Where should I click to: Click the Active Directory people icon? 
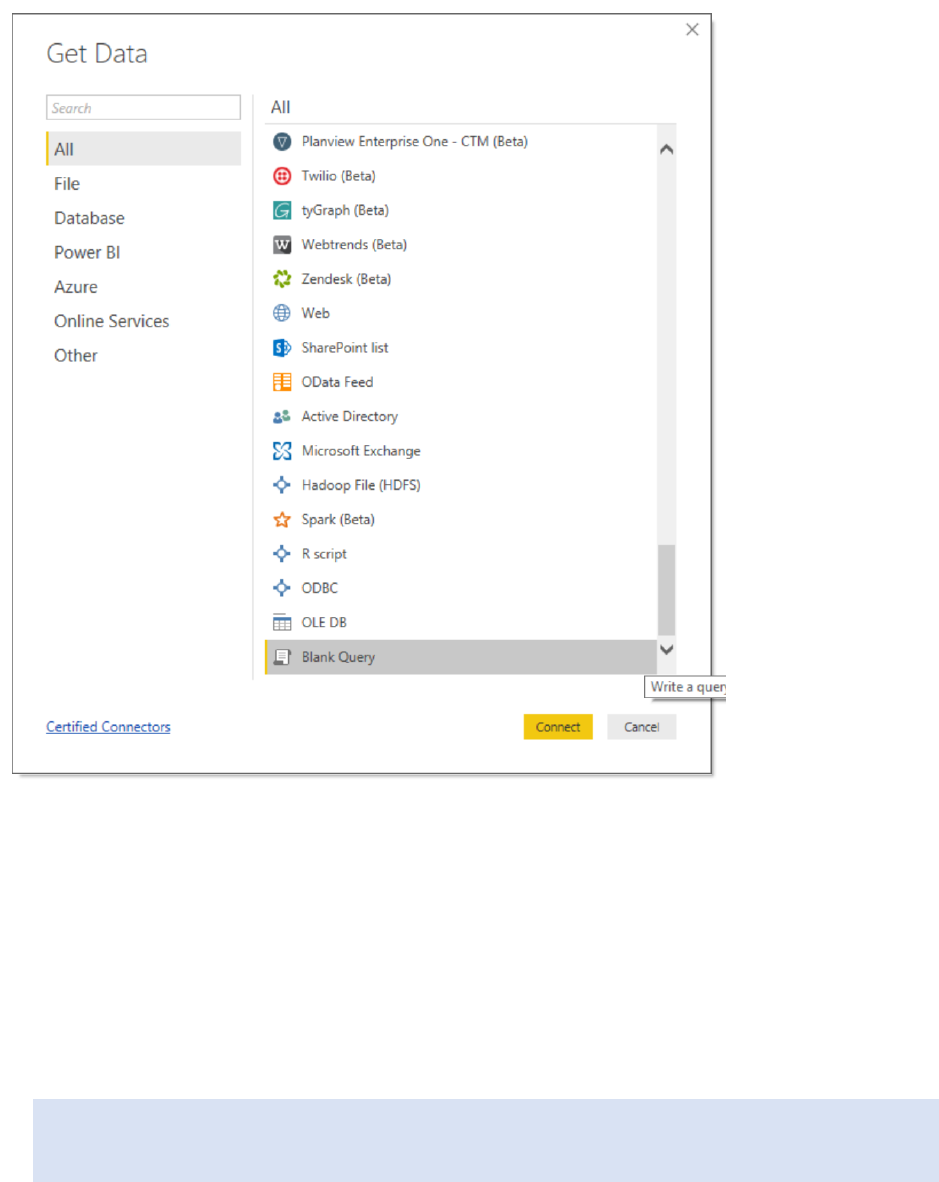click(282, 416)
